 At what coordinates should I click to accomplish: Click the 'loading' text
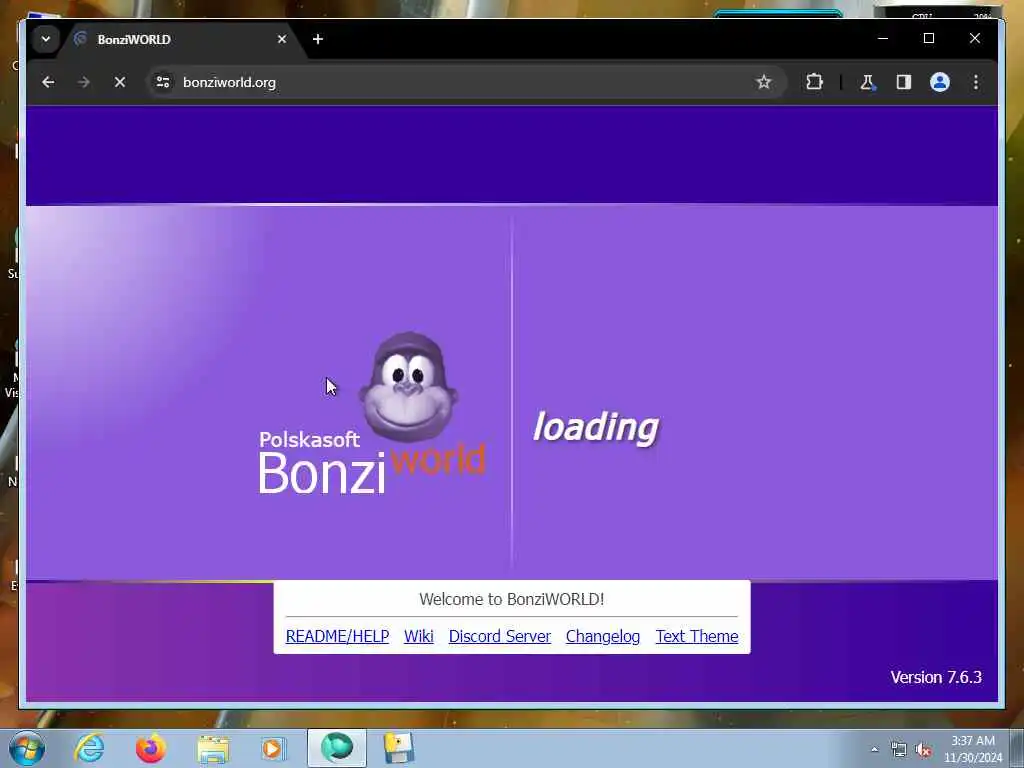[596, 428]
